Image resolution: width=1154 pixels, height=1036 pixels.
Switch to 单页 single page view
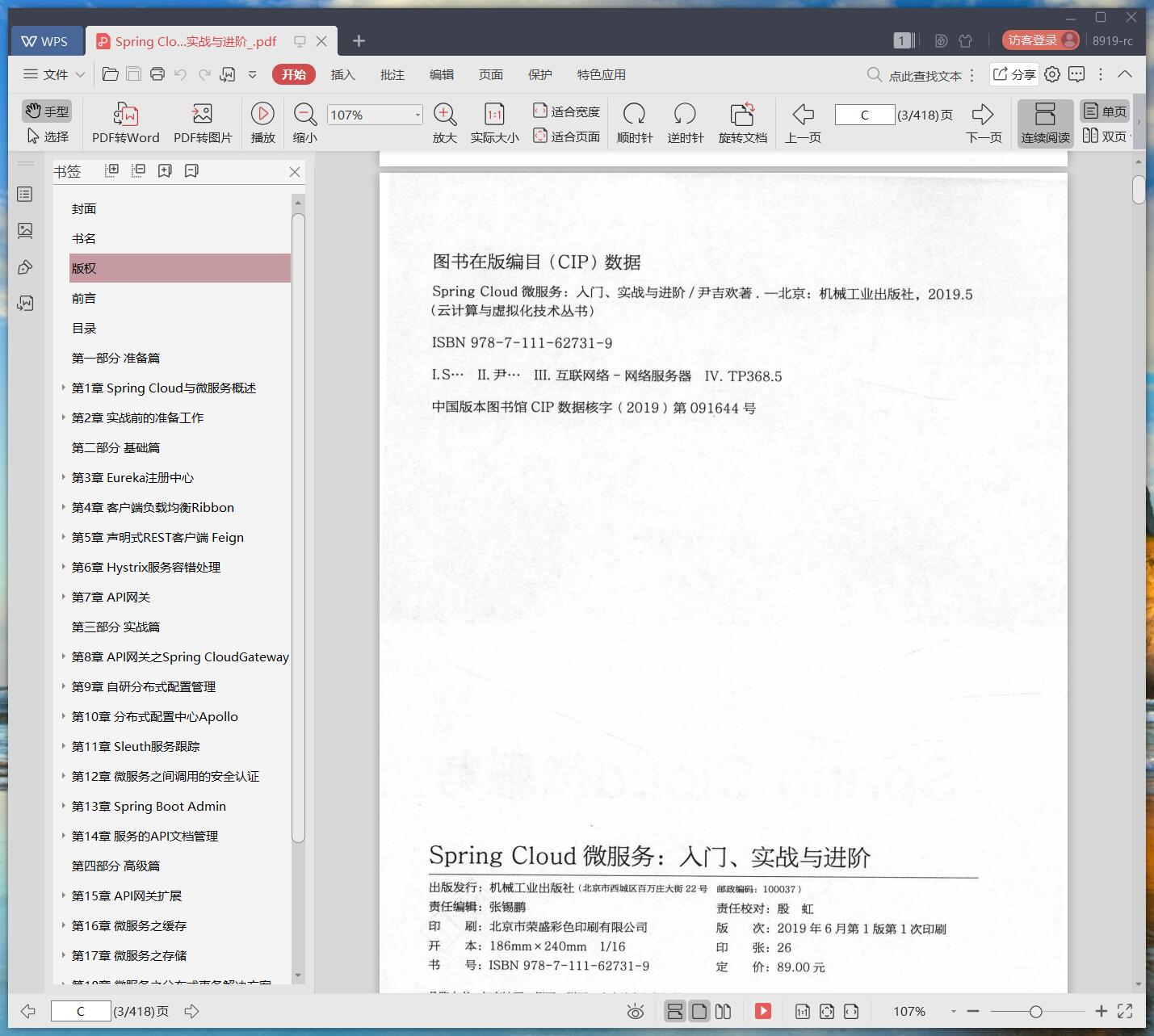click(x=1105, y=111)
